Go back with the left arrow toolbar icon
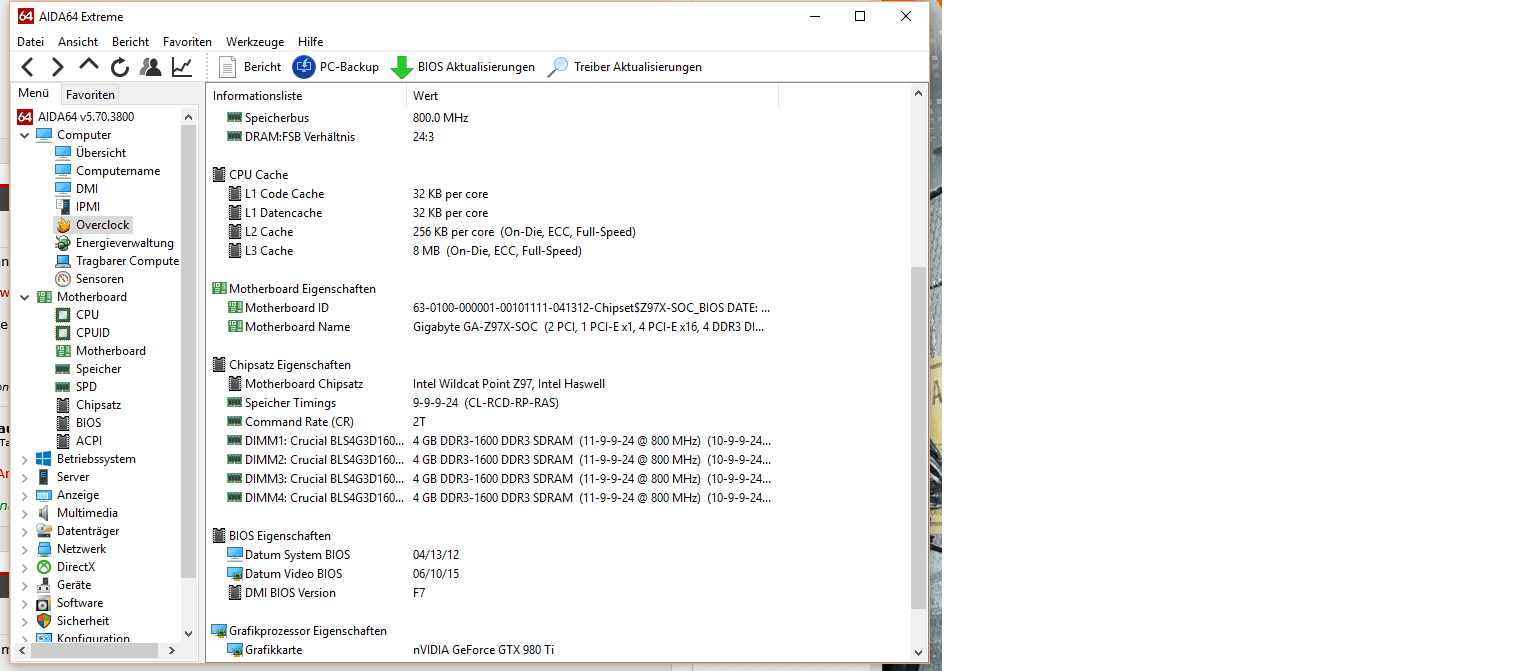 click(x=28, y=67)
